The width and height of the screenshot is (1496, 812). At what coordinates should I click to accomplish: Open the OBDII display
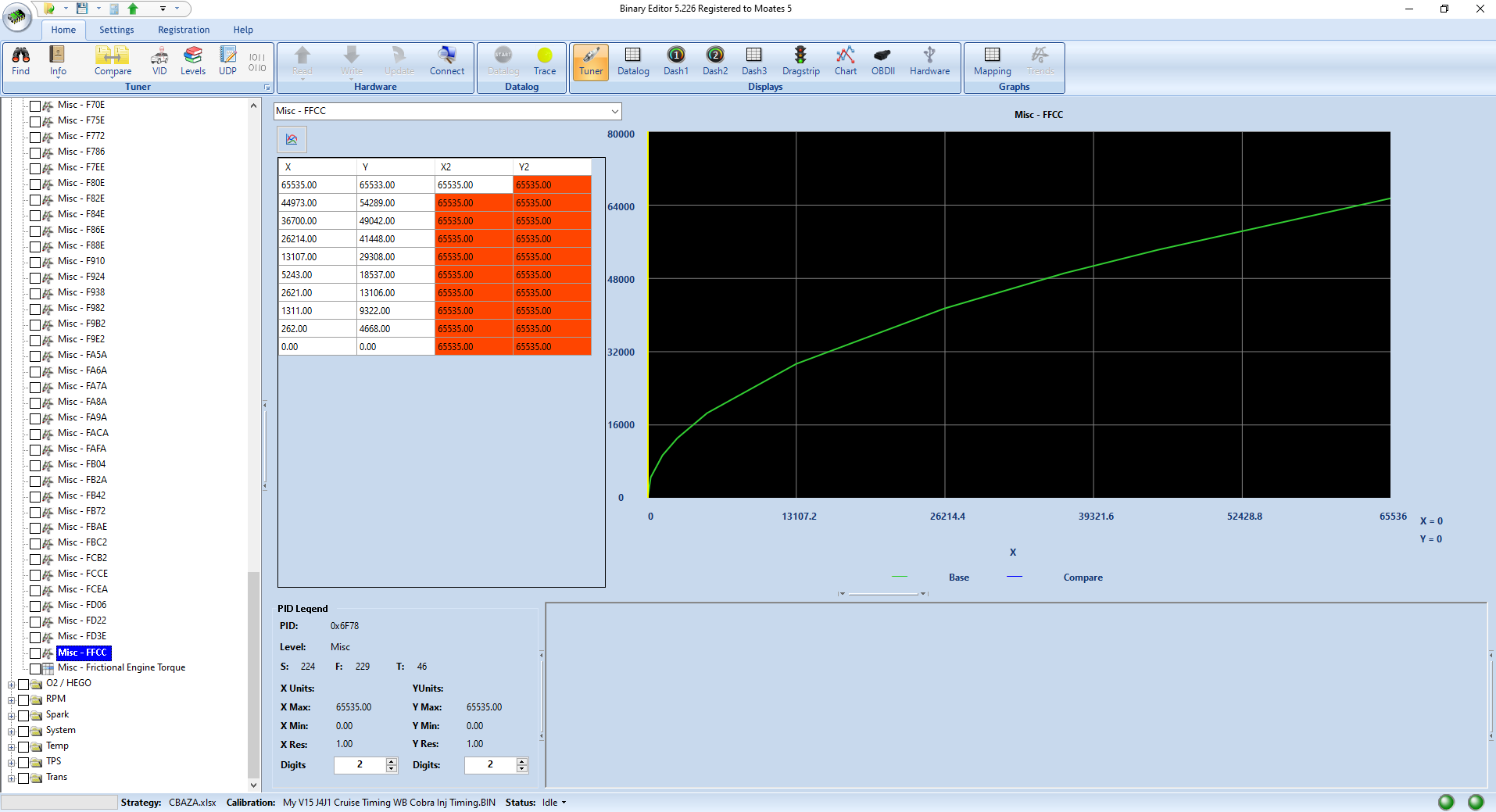click(882, 61)
